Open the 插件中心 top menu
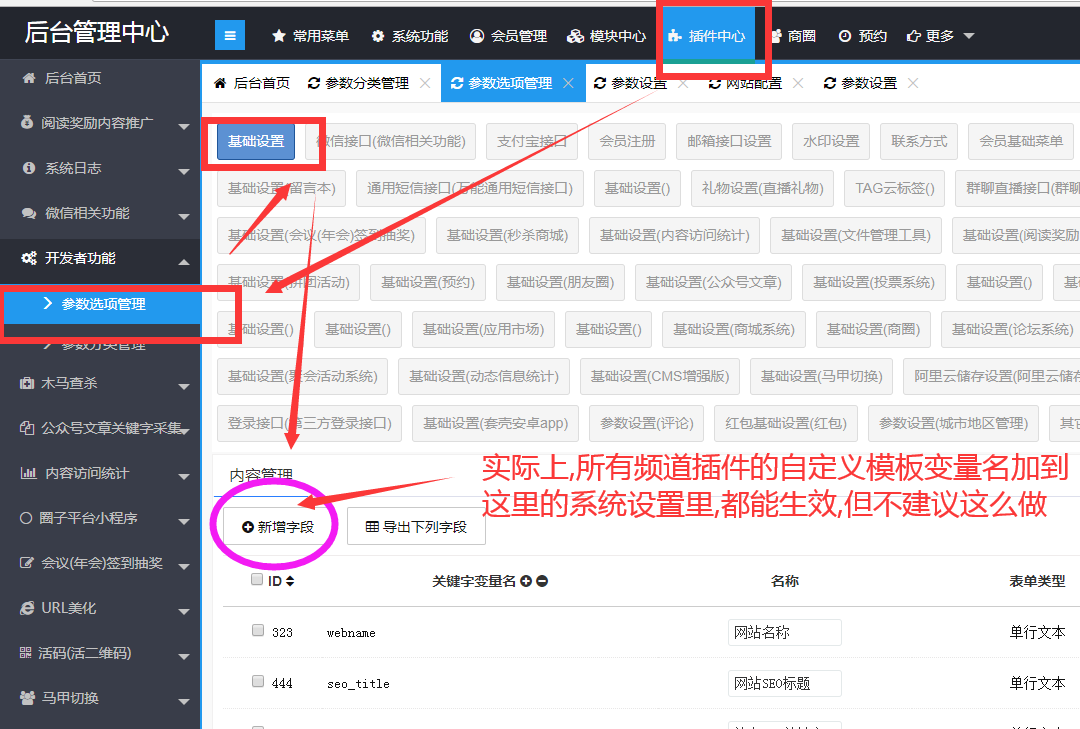 (707, 36)
